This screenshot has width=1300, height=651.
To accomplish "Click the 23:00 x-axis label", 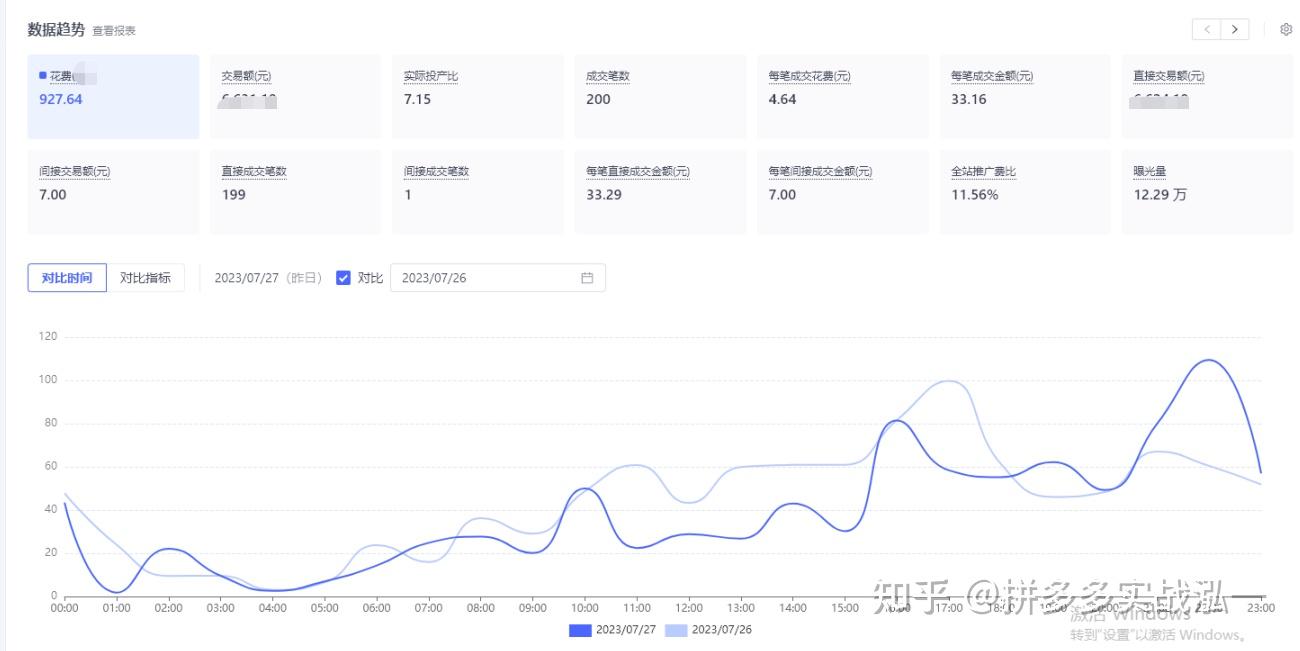I will point(1262,608).
